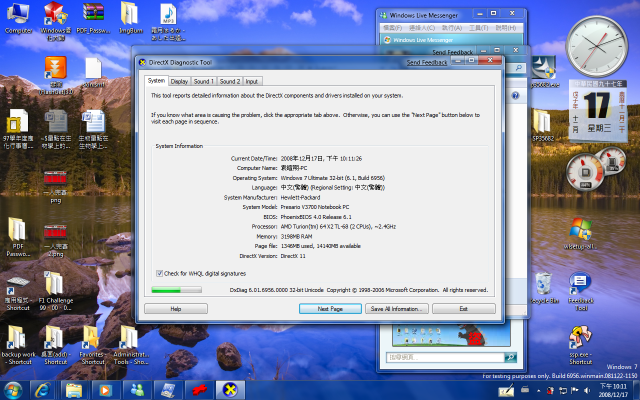Click Send Feedback on the background window title bar
Screen dimensions: 640x400
tap(452, 52)
